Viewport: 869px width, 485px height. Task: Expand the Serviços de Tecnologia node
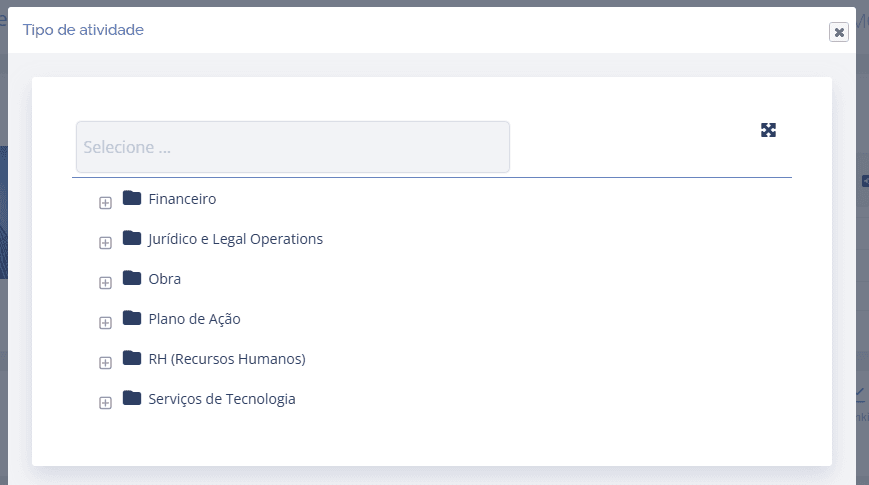pos(105,402)
